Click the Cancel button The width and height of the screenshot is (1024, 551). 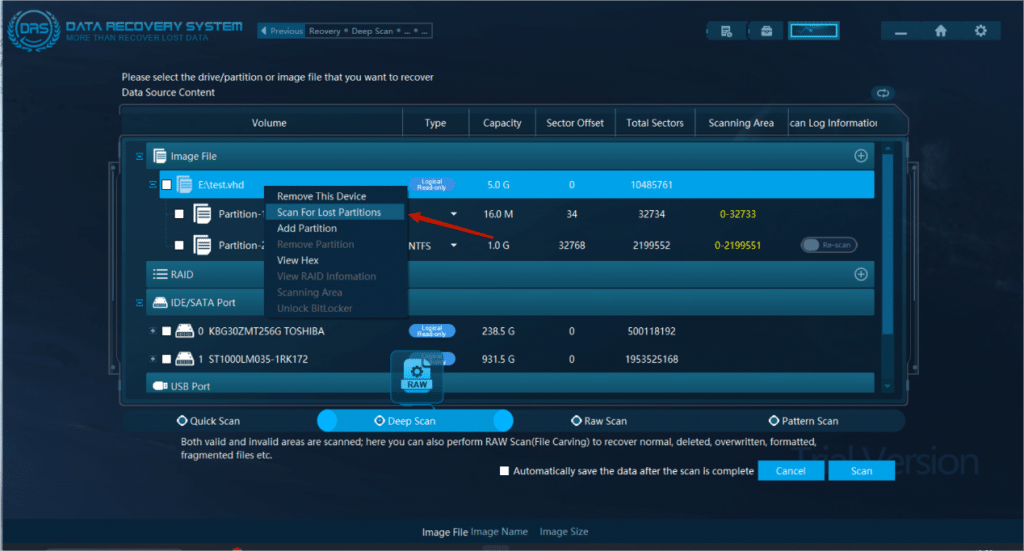click(790, 471)
